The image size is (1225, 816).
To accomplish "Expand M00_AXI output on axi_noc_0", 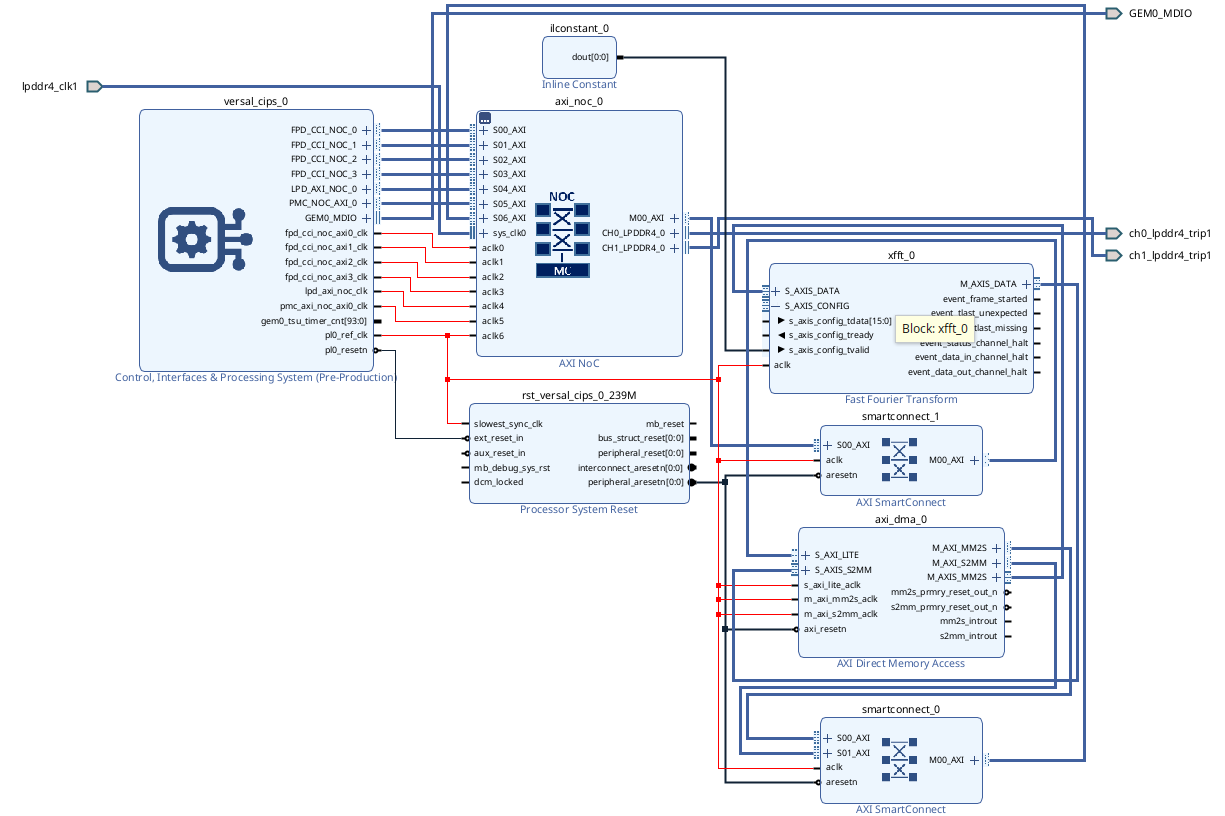I will click(x=674, y=218).
